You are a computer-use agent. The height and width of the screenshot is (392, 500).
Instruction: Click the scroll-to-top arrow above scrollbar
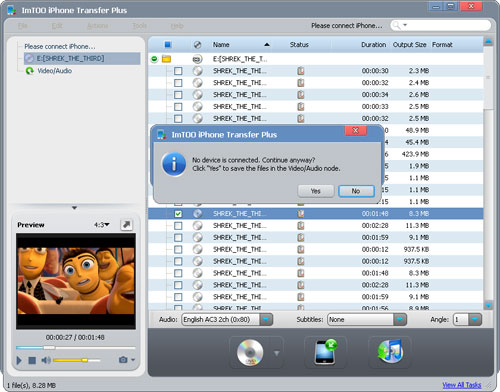(x=488, y=42)
